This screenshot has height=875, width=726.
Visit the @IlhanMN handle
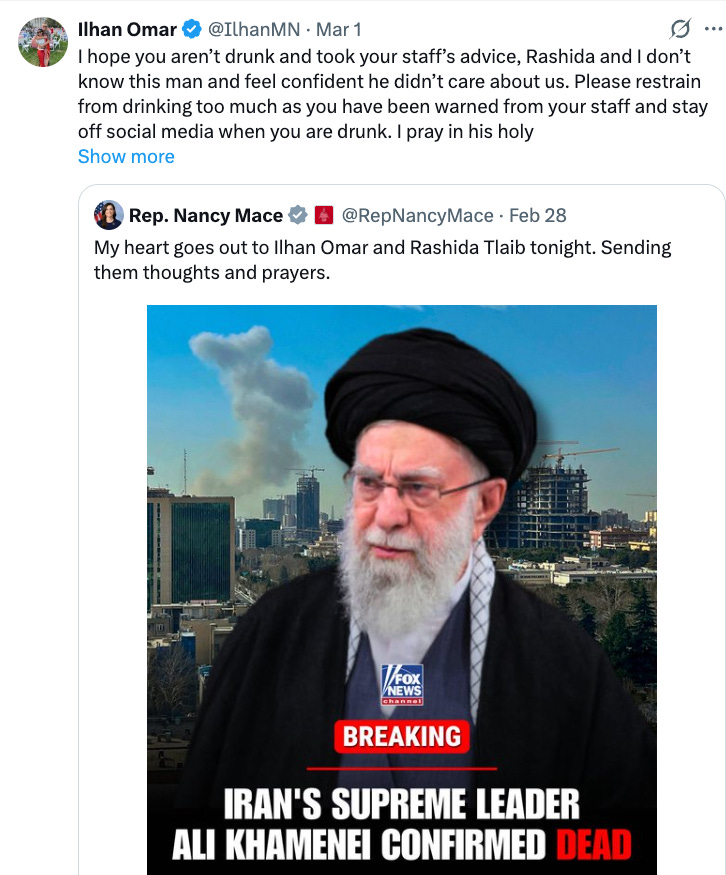254,29
